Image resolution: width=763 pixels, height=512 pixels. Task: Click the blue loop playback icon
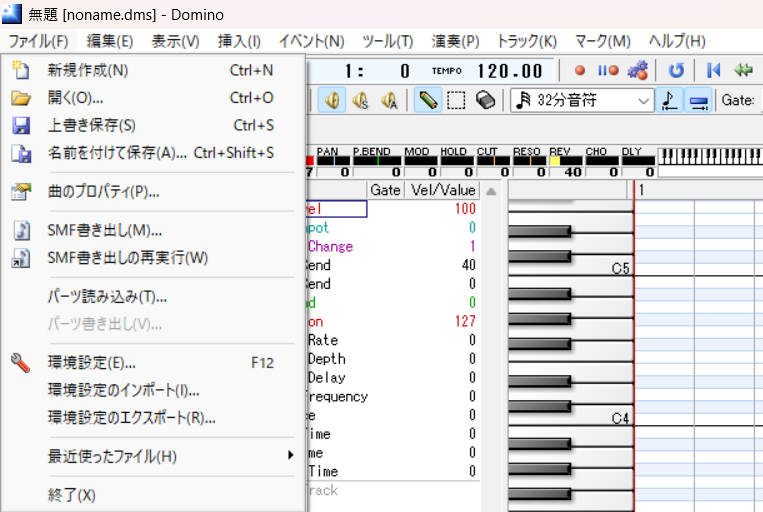pos(676,71)
